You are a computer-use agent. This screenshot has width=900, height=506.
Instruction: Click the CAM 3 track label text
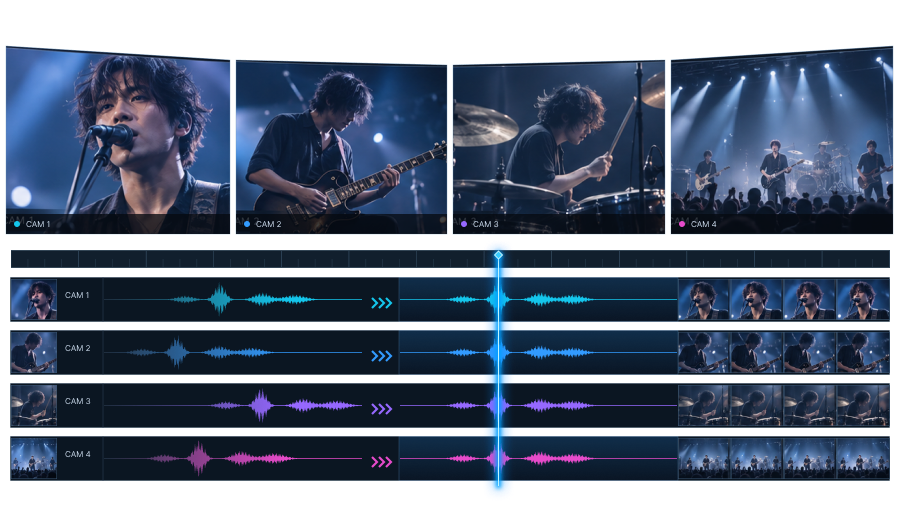pos(77,401)
